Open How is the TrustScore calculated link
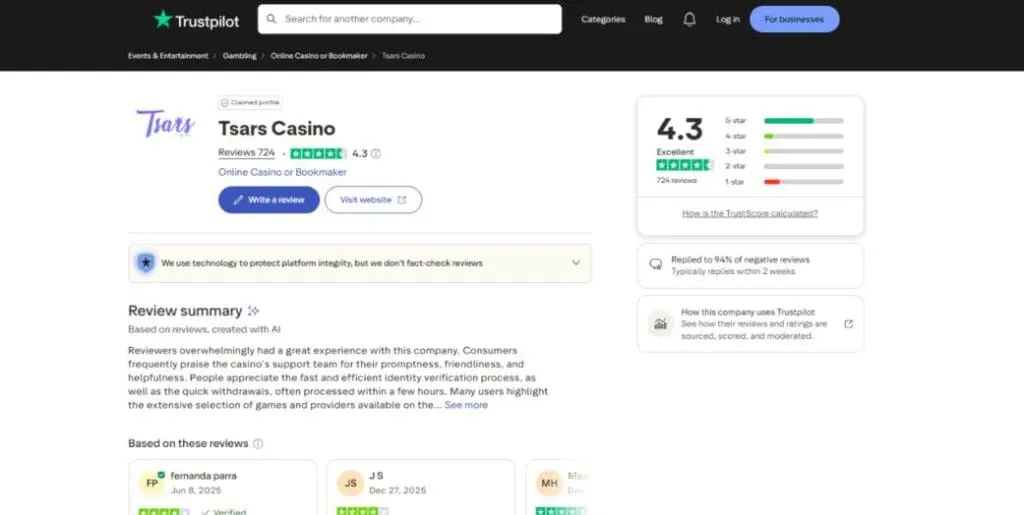Screen dimensions: 1024x515 750,213
